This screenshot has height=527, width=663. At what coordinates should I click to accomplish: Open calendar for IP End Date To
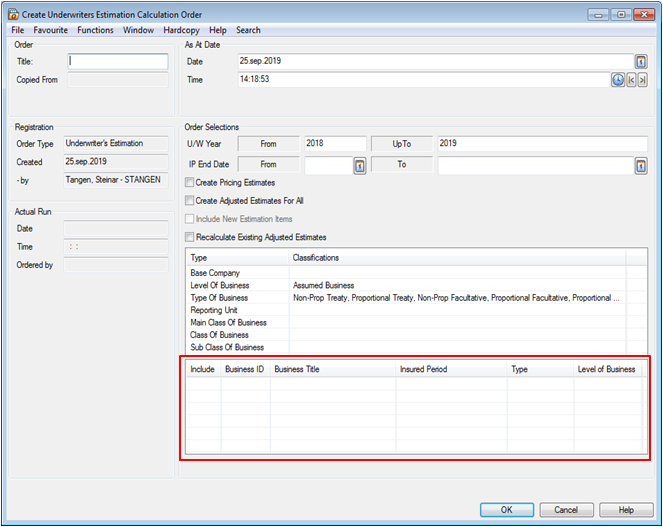[641, 165]
